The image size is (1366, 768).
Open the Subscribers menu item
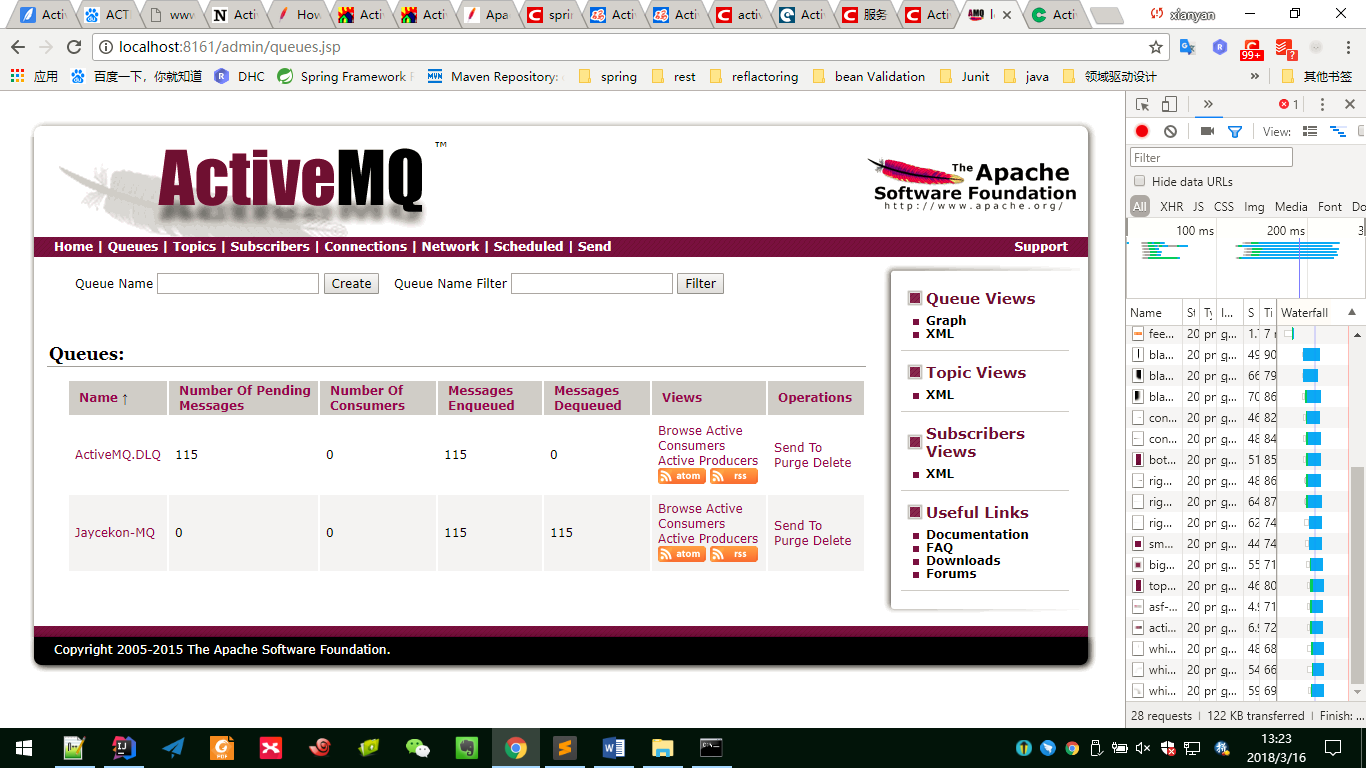[270, 246]
